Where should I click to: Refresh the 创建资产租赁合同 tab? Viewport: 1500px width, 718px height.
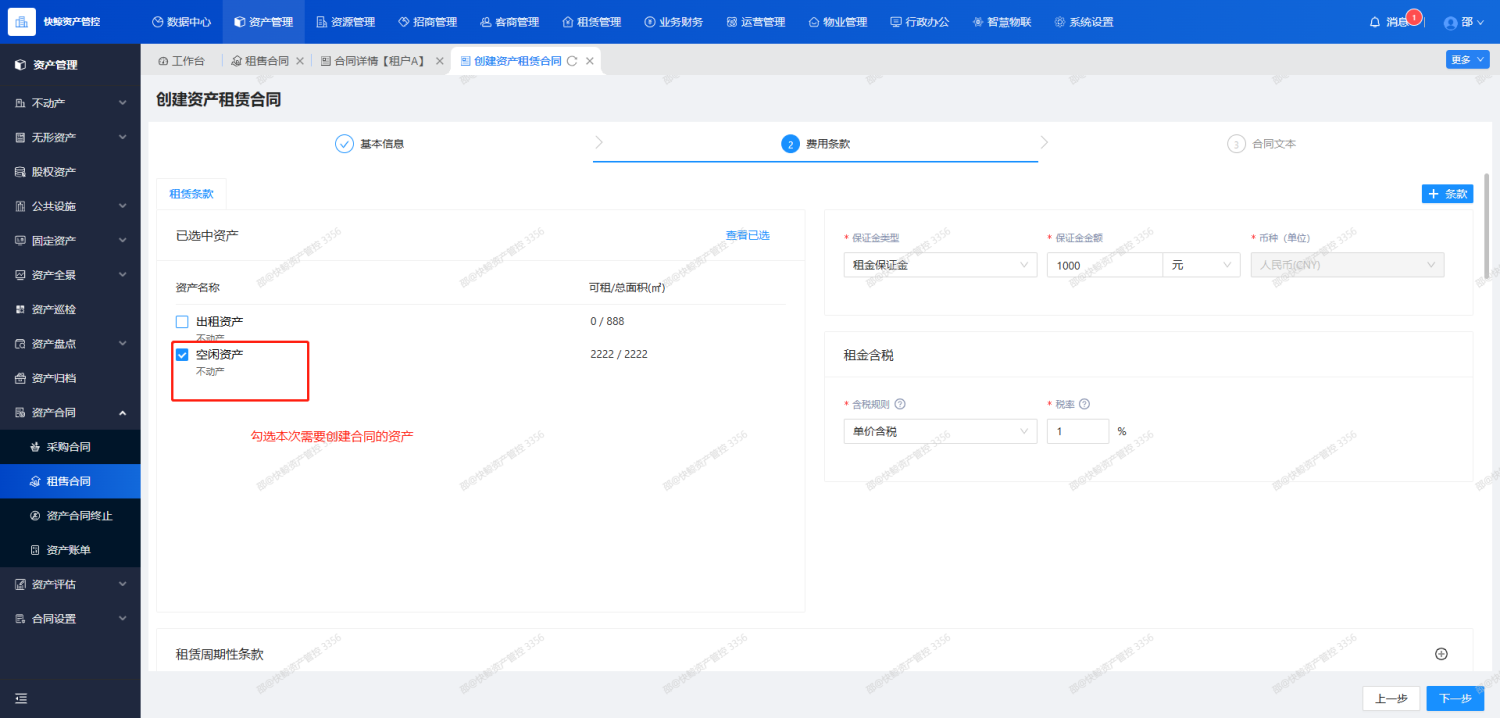point(572,61)
